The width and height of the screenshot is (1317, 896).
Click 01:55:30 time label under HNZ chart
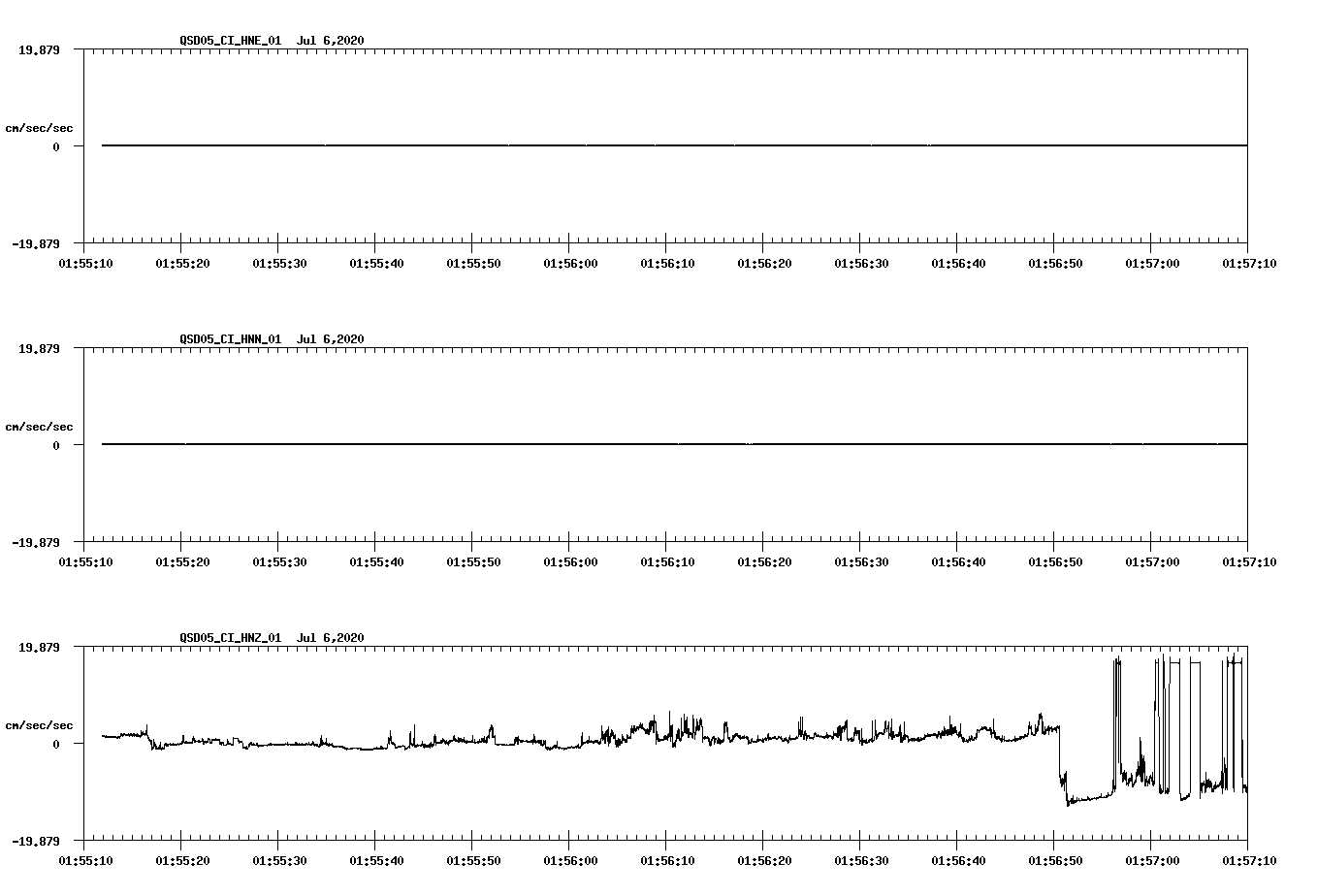point(278,860)
